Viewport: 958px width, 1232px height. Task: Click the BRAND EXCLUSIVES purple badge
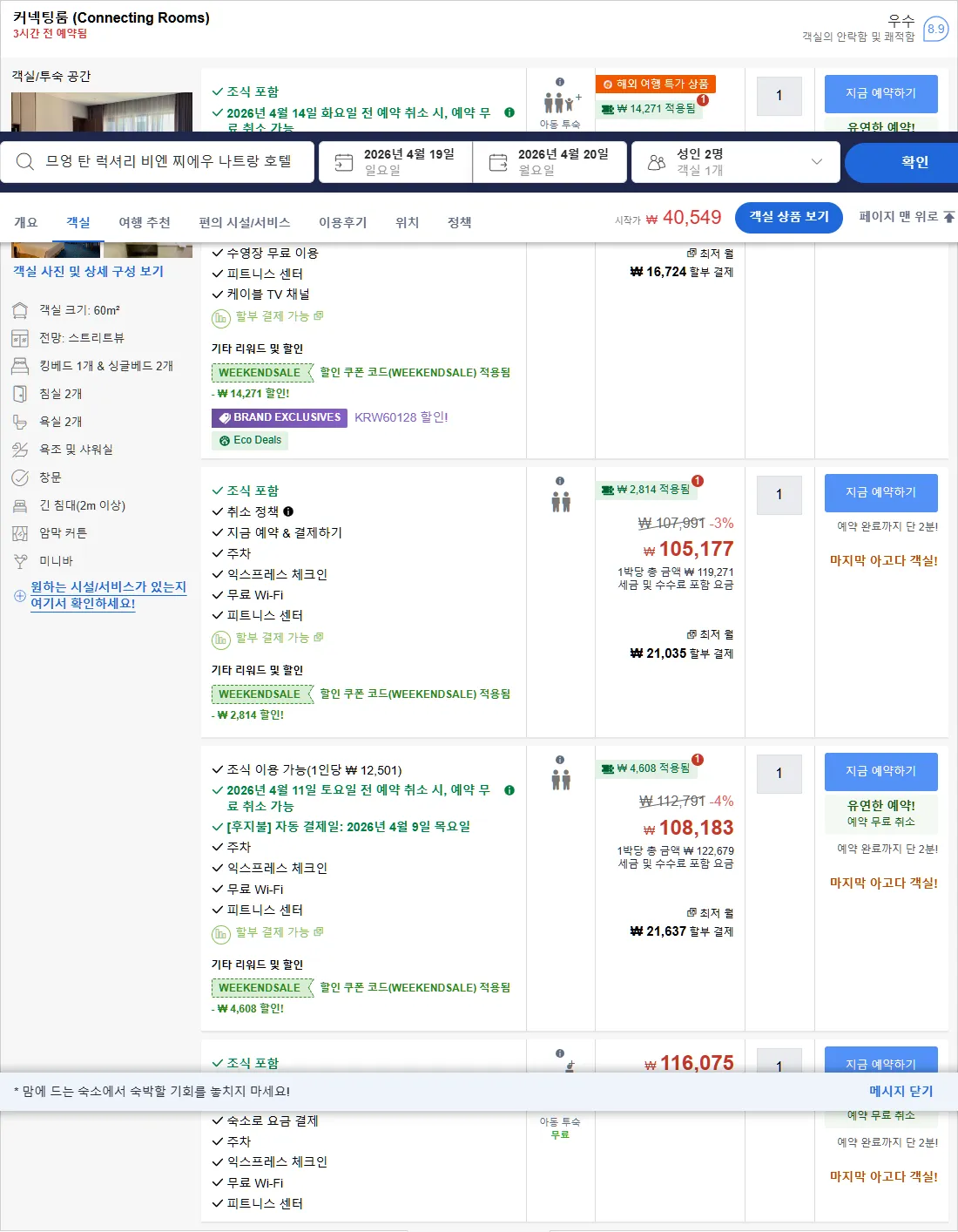coord(280,417)
